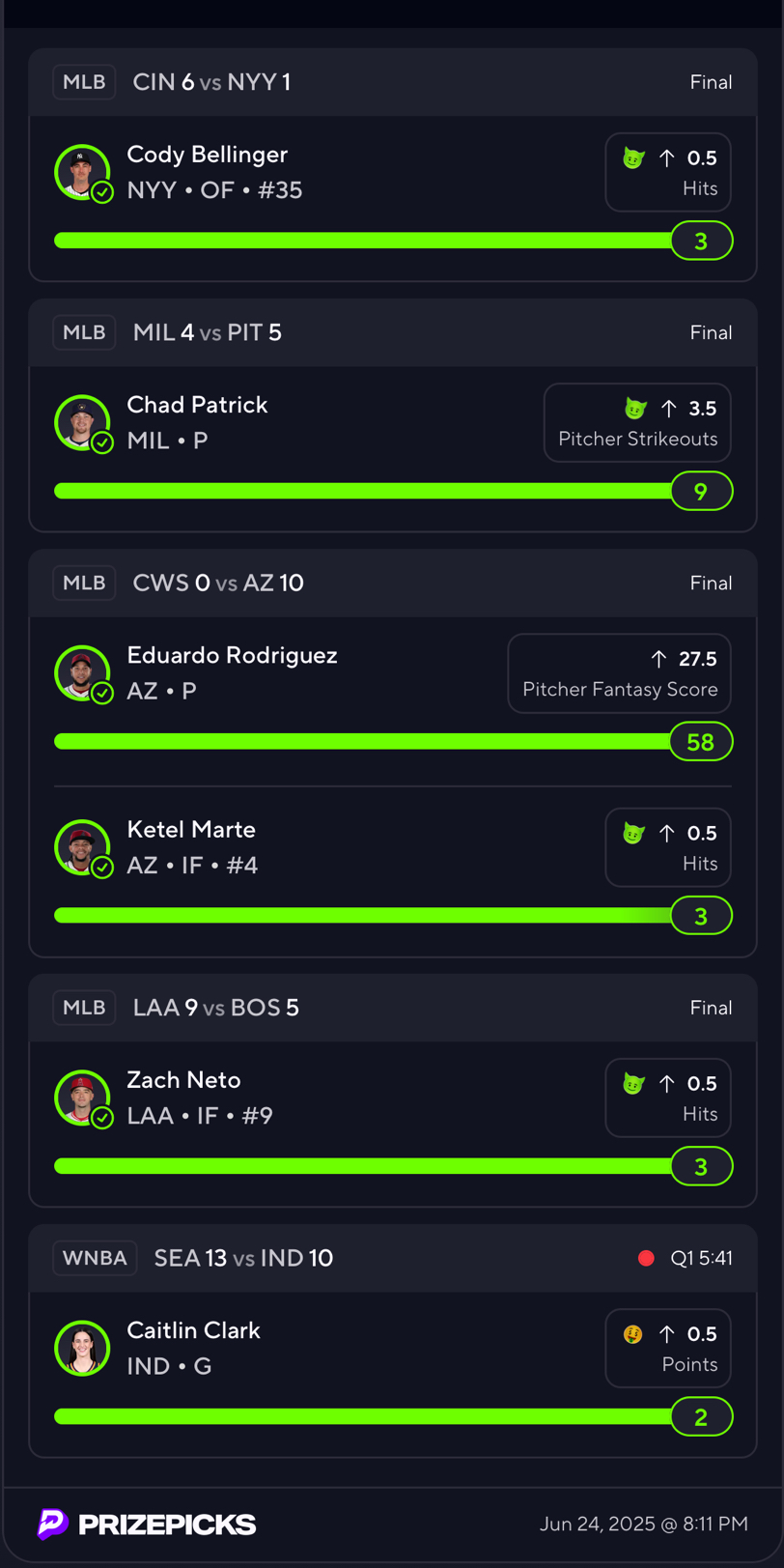784x1568 pixels.
Task: Click the demon icon on Ketel Marte's Hits pick
Action: tap(633, 834)
